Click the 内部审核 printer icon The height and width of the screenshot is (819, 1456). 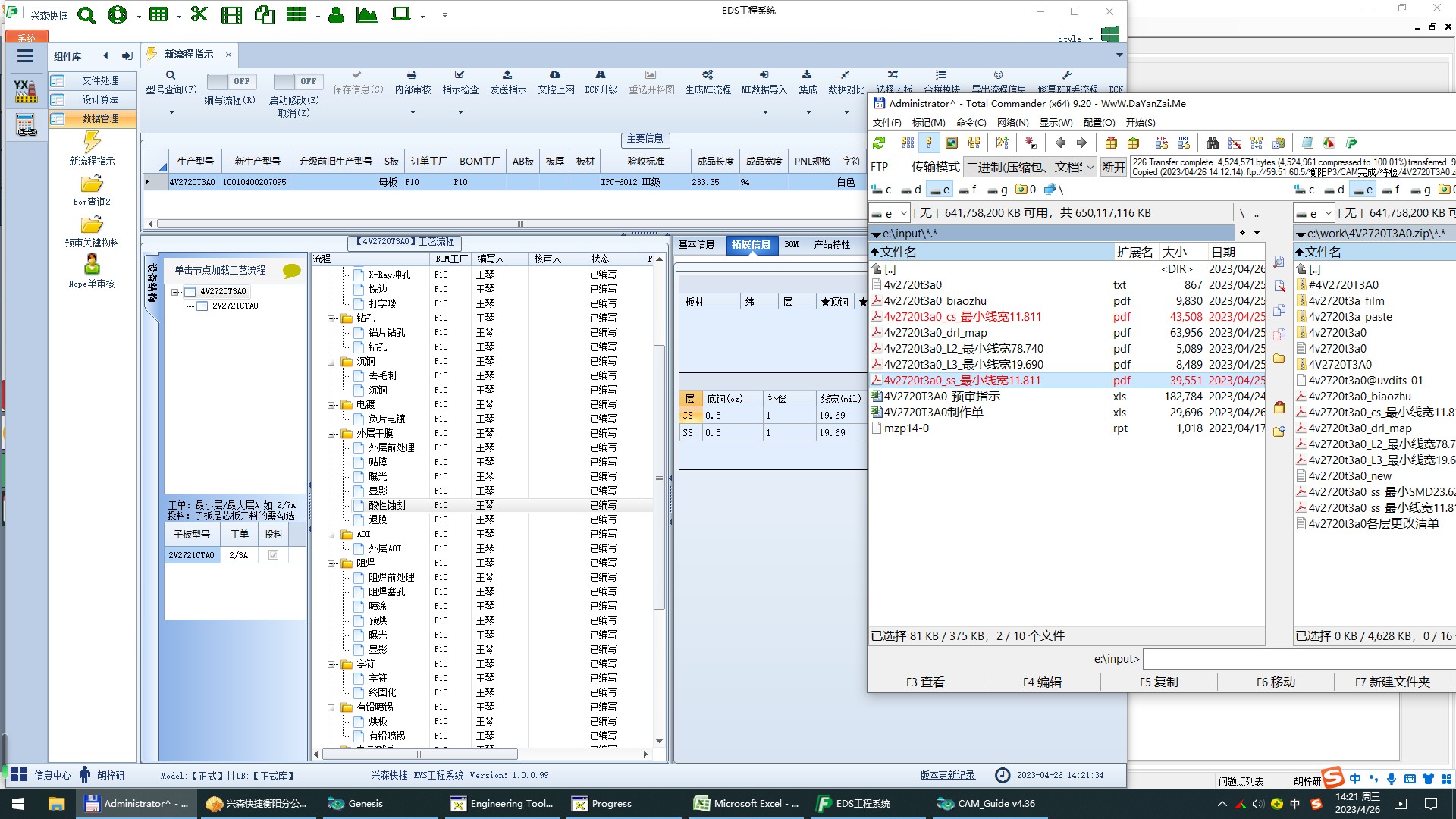(x=412, y=75)
